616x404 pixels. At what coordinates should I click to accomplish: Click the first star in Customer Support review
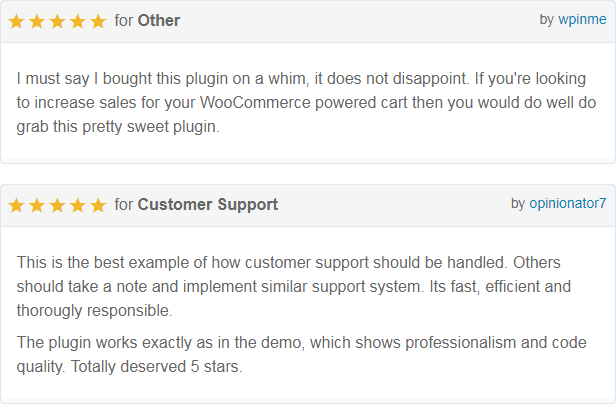pos(16,205)
